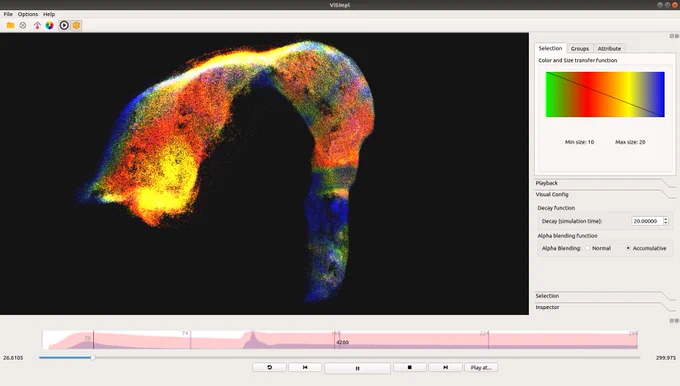Toggle the orange gear settings icon

tap(76, 26)
